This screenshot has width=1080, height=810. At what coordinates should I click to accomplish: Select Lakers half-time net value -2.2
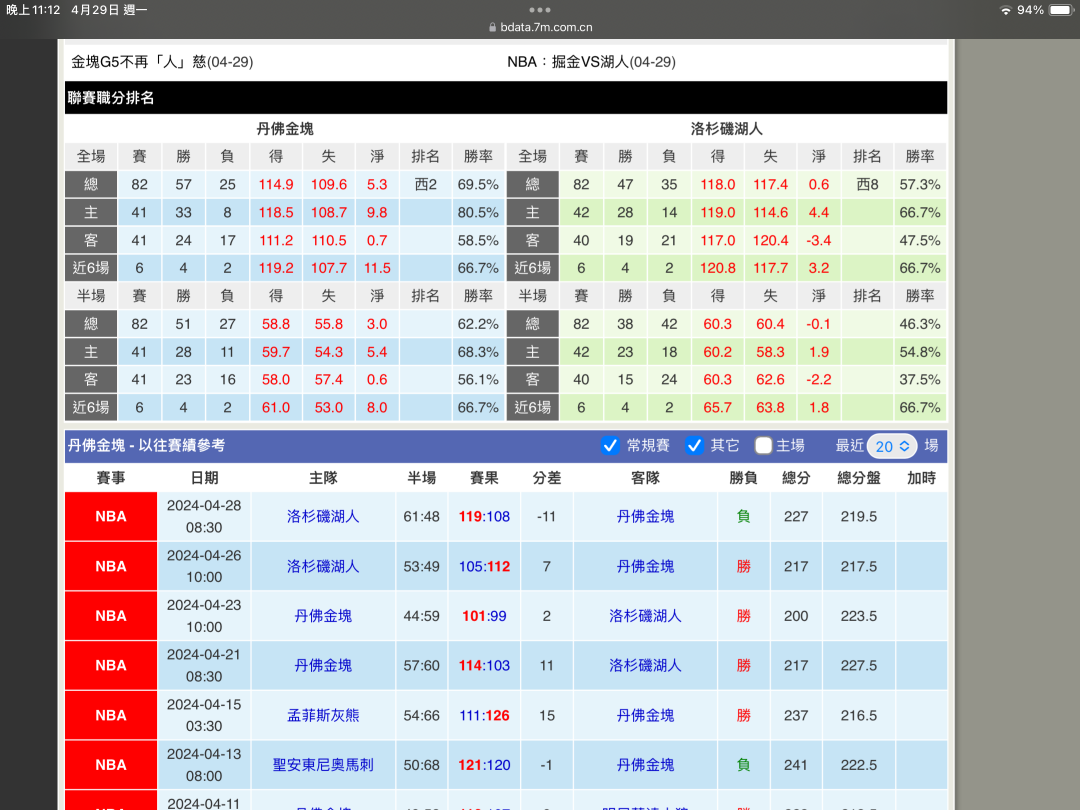819,380
